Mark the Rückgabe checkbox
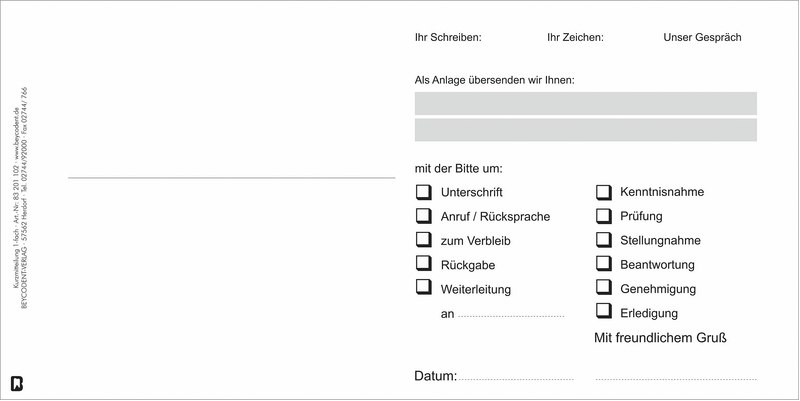This screenshot has height=401, width=800. (x=421, y=265)
